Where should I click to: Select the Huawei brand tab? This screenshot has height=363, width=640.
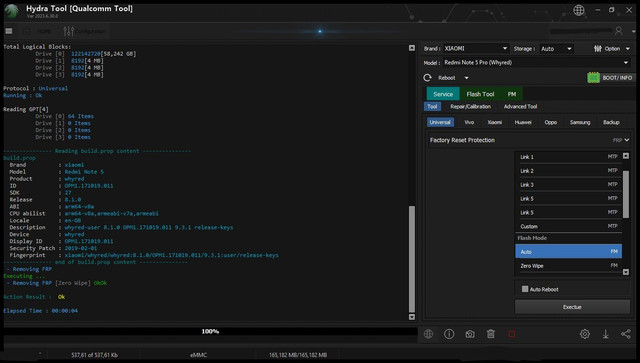[x=523, y=122]
